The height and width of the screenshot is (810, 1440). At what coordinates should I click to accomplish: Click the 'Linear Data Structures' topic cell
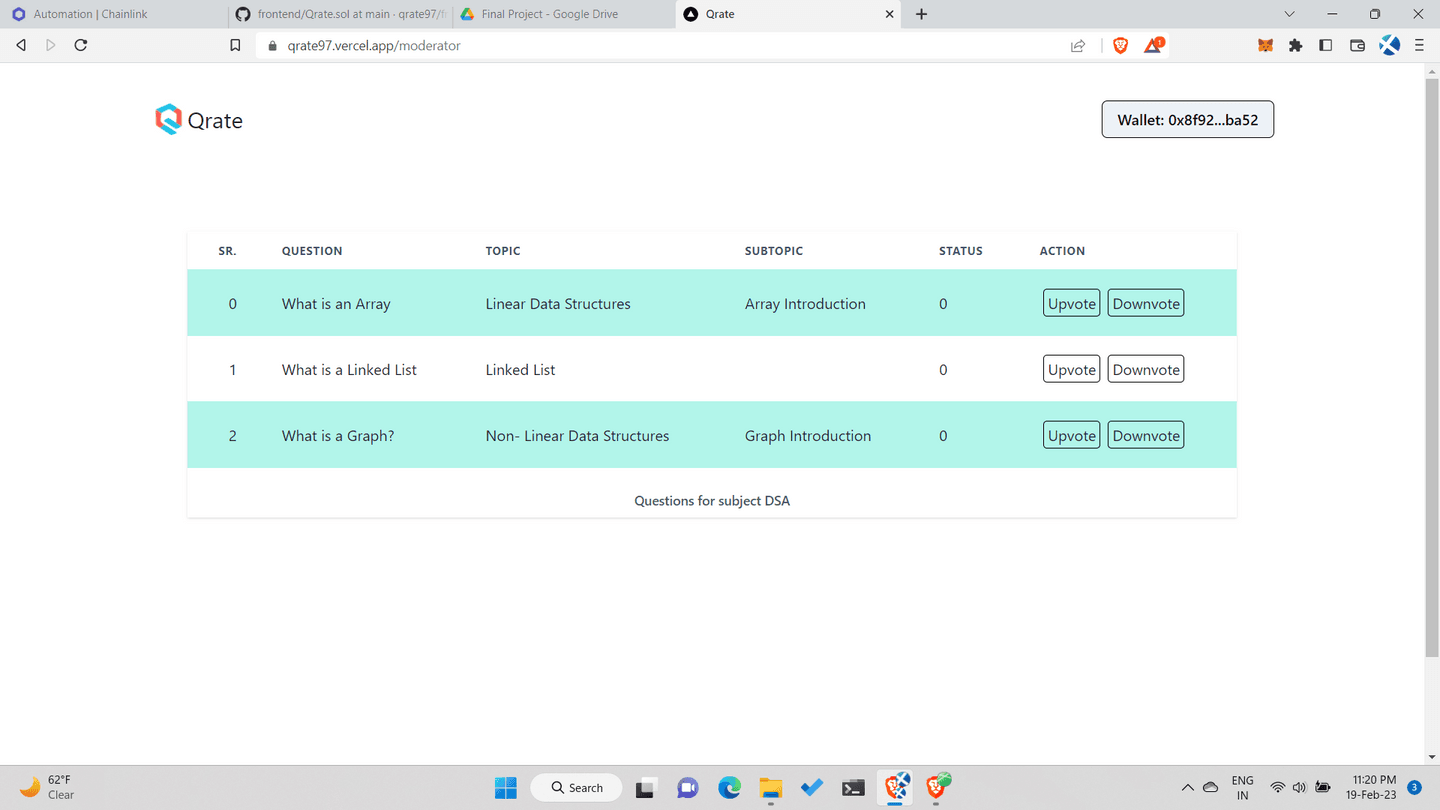[558, 304]
